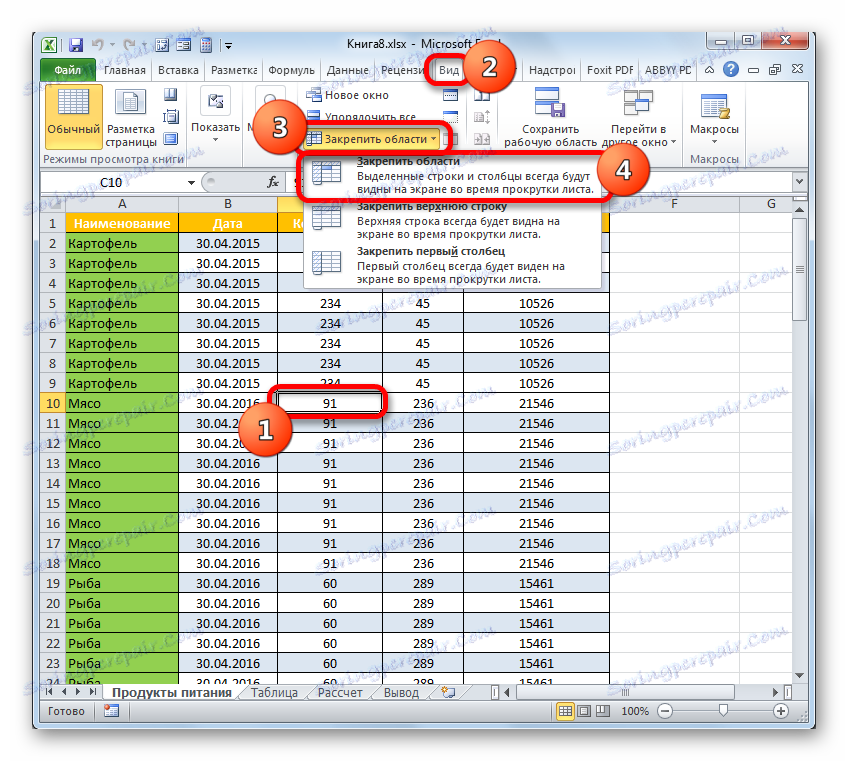Screen dimensions: 848x761
Task: Switch to Normal view via status bar icon
Action: 565,711
